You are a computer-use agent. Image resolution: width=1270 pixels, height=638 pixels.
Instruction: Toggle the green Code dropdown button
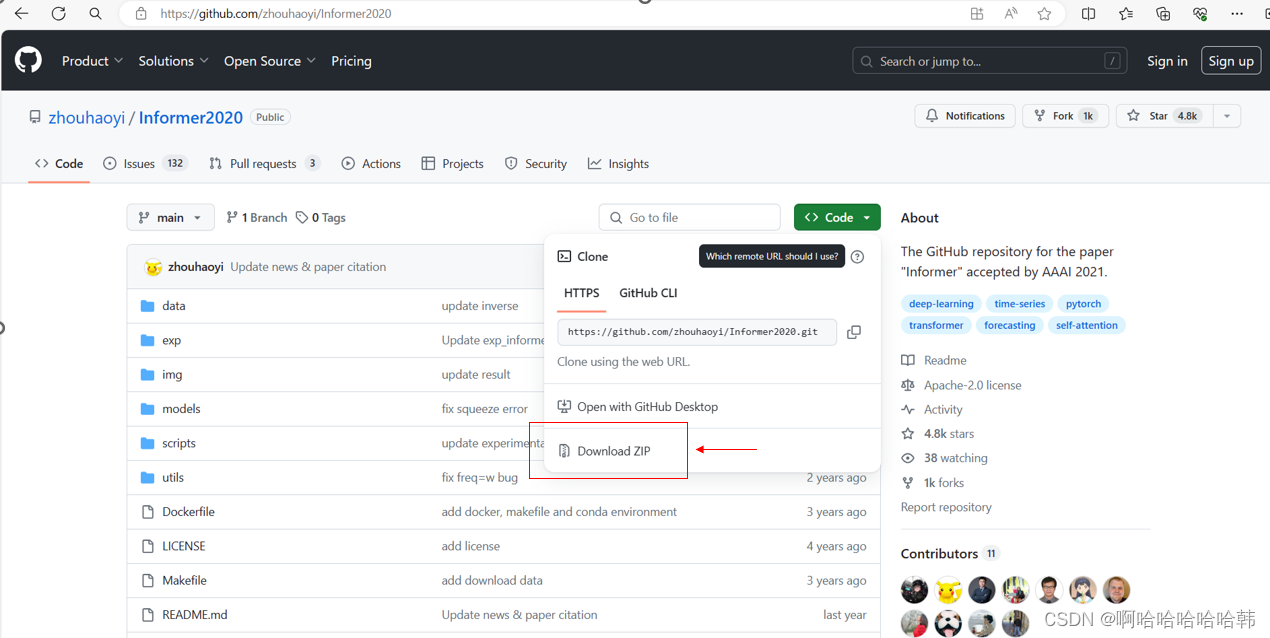[x=837, y=217]
